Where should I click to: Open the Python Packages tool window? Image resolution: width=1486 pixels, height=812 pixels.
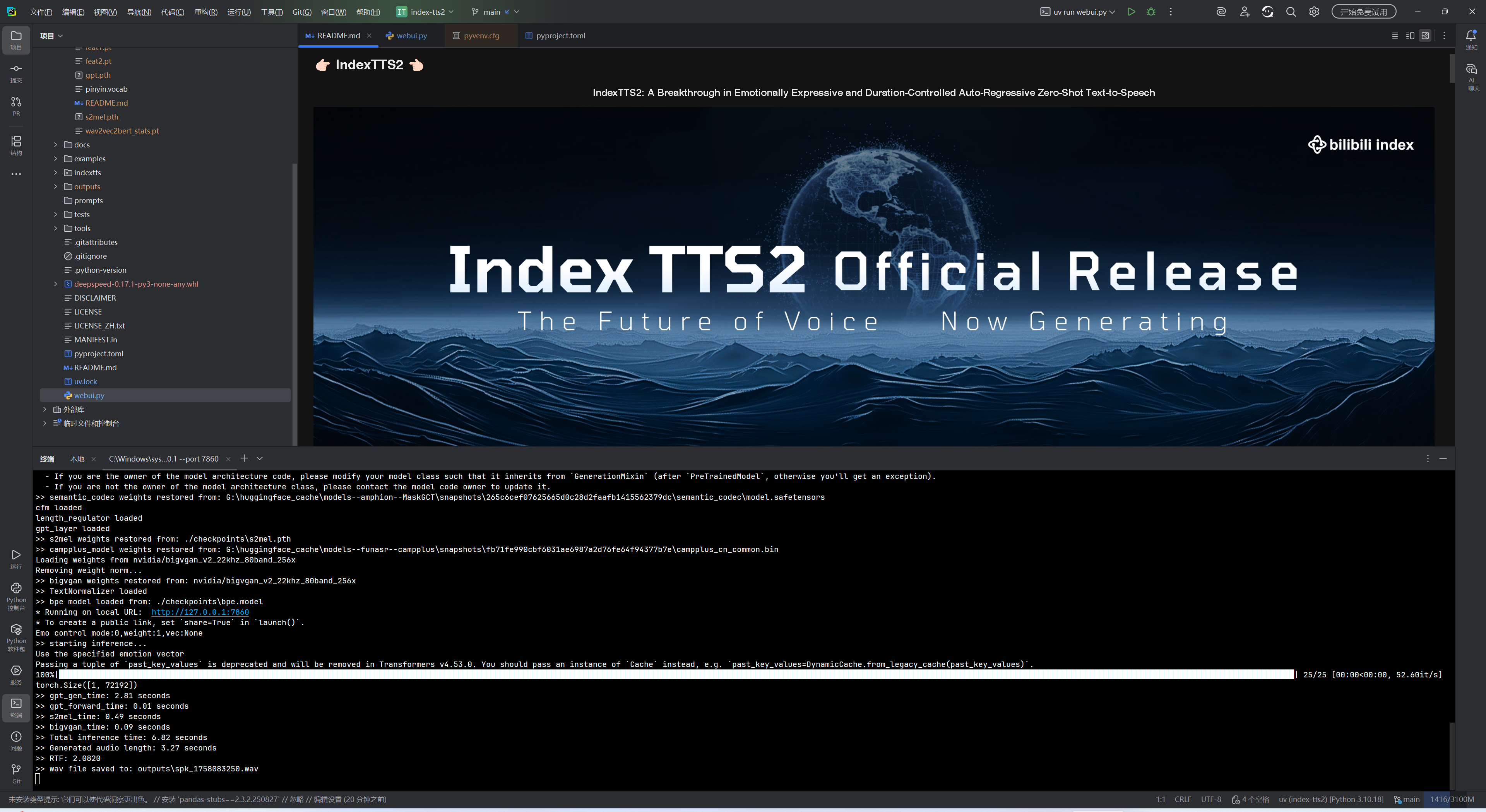point(16,637)
